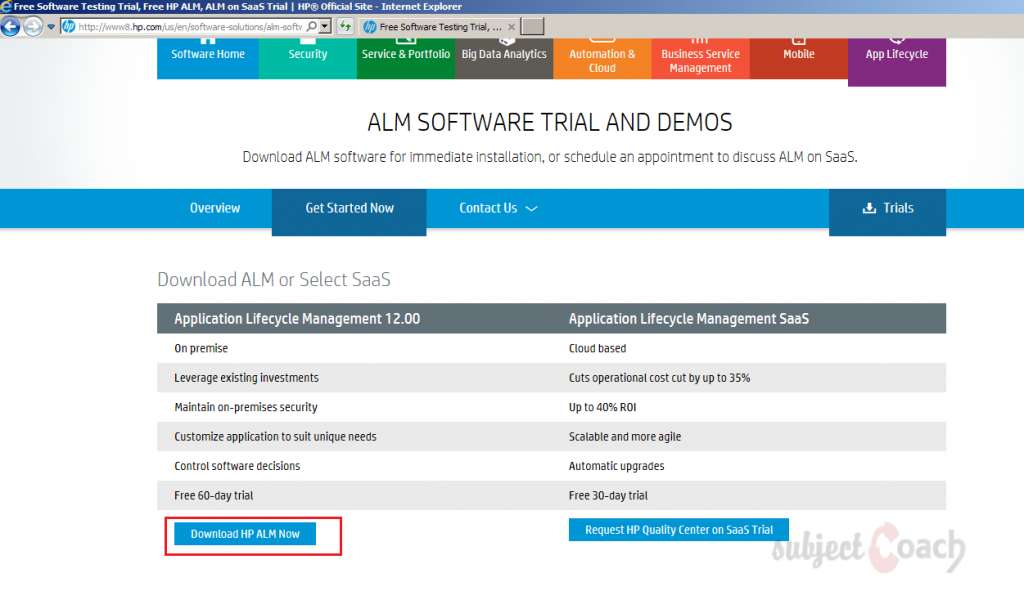Refresh the page with the green arrows icon

(345, 27)
